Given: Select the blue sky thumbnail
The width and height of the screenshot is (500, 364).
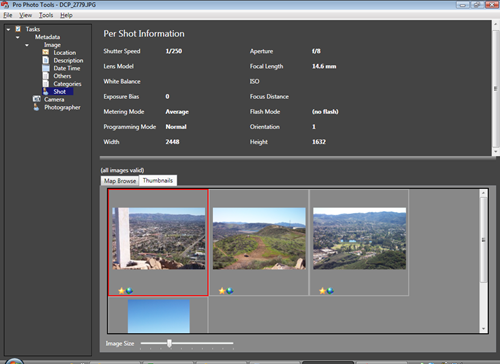Looking at the screenshot, I should [159, 316].
